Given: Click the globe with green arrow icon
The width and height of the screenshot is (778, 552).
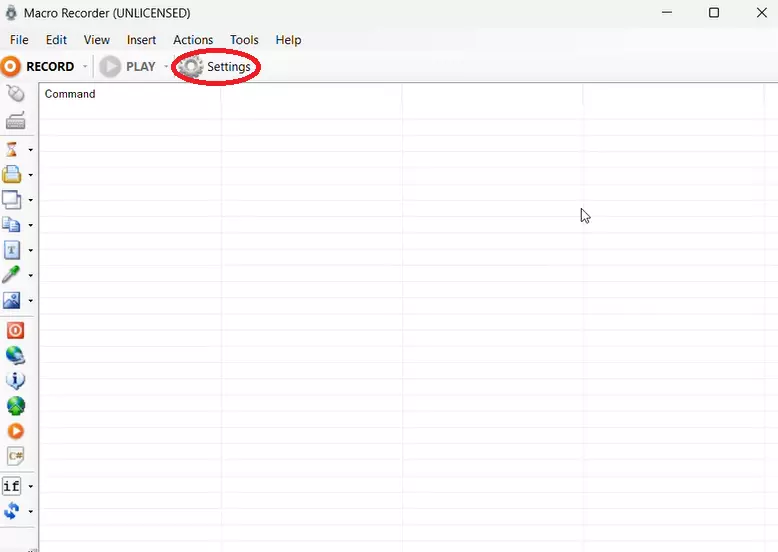Looking at the screenshot, I should 16,406.
